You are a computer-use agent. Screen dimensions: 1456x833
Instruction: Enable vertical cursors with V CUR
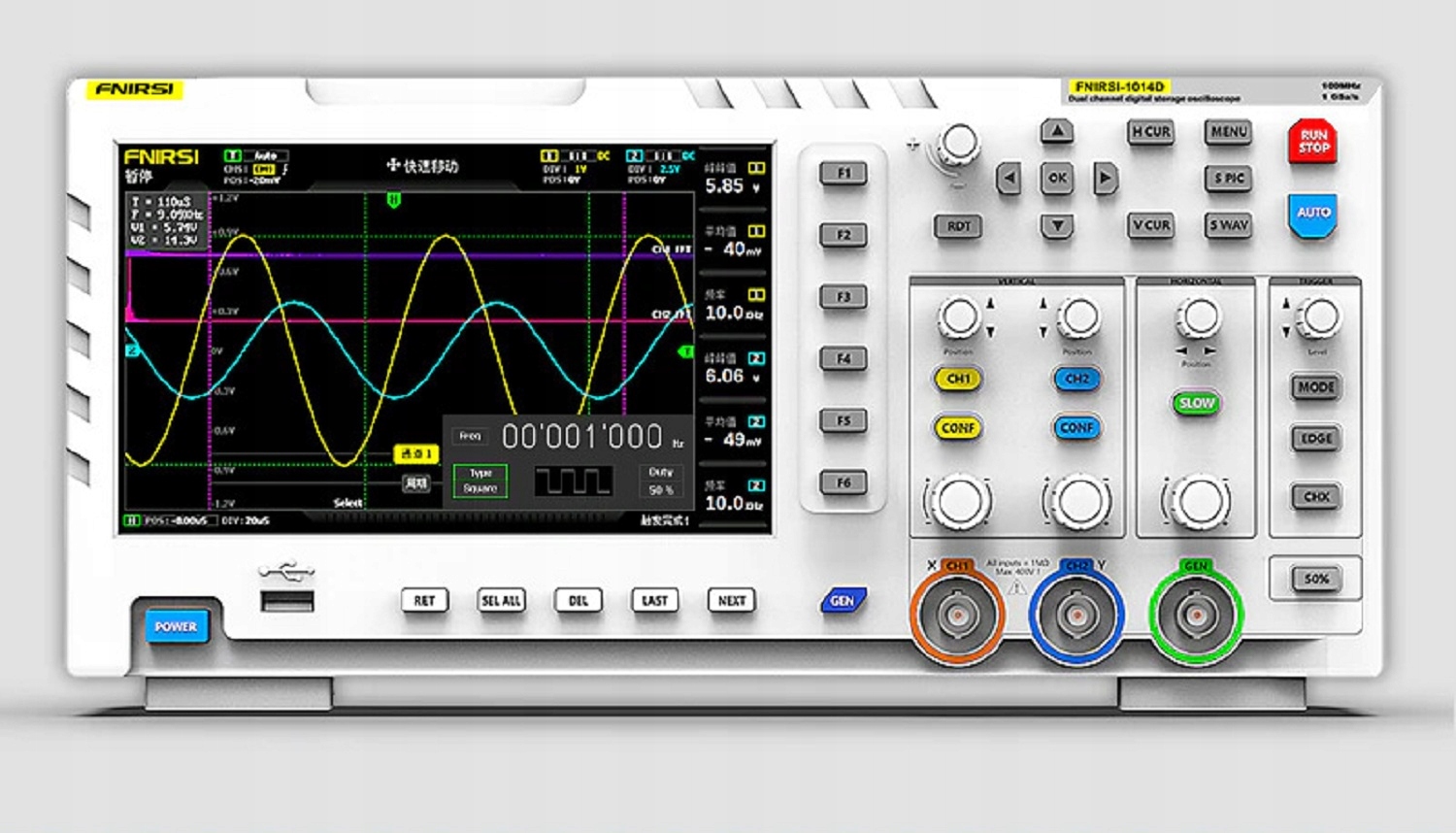point(1151,225)
